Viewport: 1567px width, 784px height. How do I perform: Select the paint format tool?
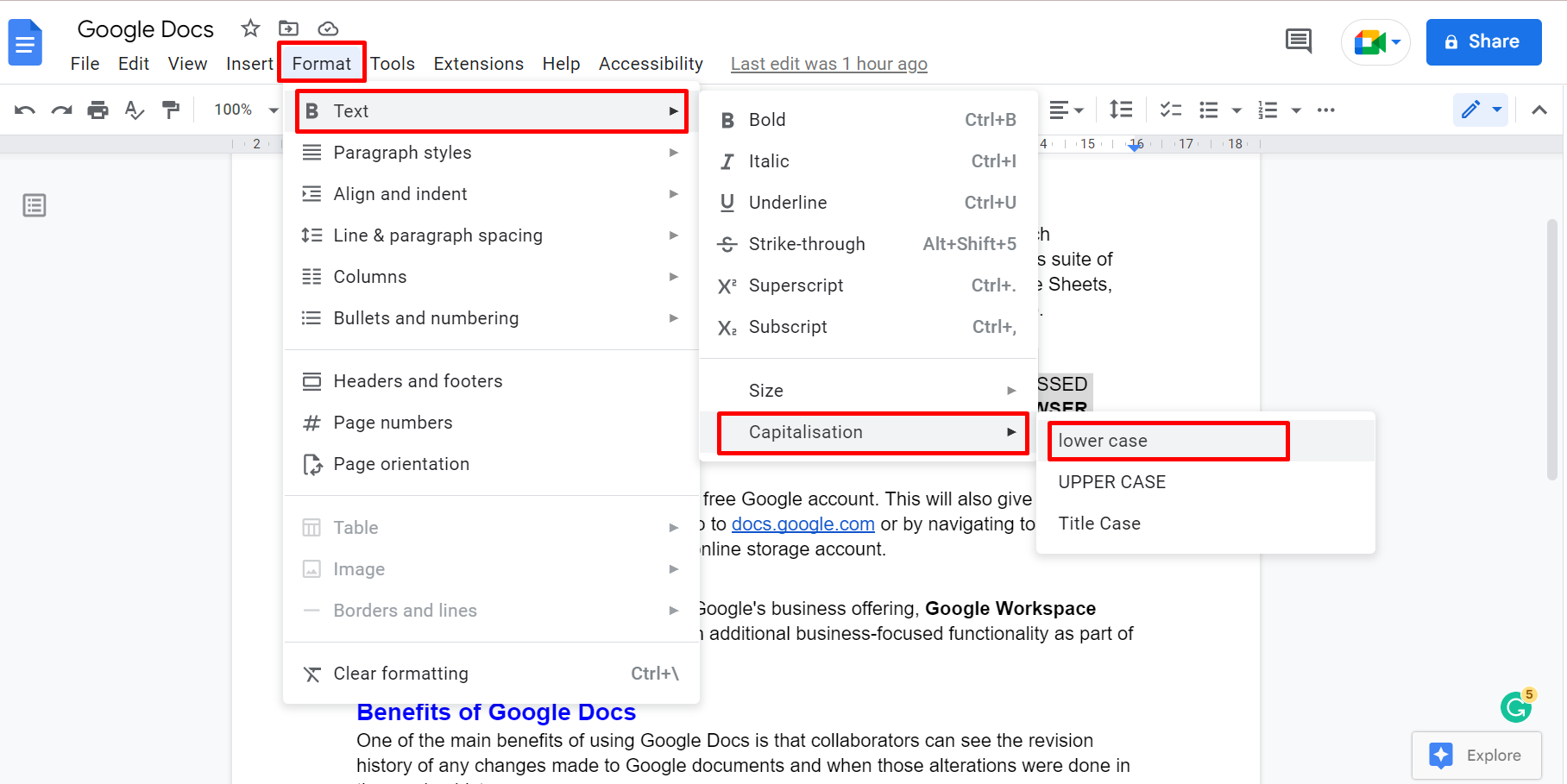(171, 110)
